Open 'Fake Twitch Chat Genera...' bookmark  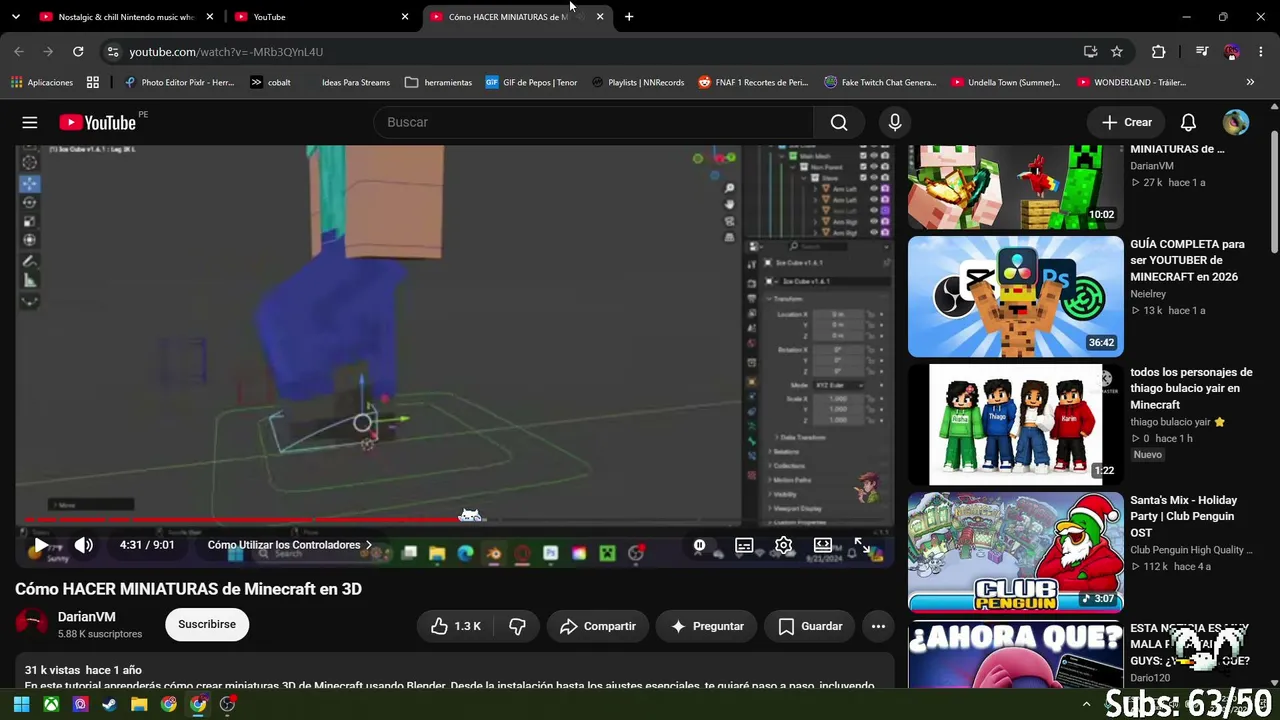pos(880,82)
